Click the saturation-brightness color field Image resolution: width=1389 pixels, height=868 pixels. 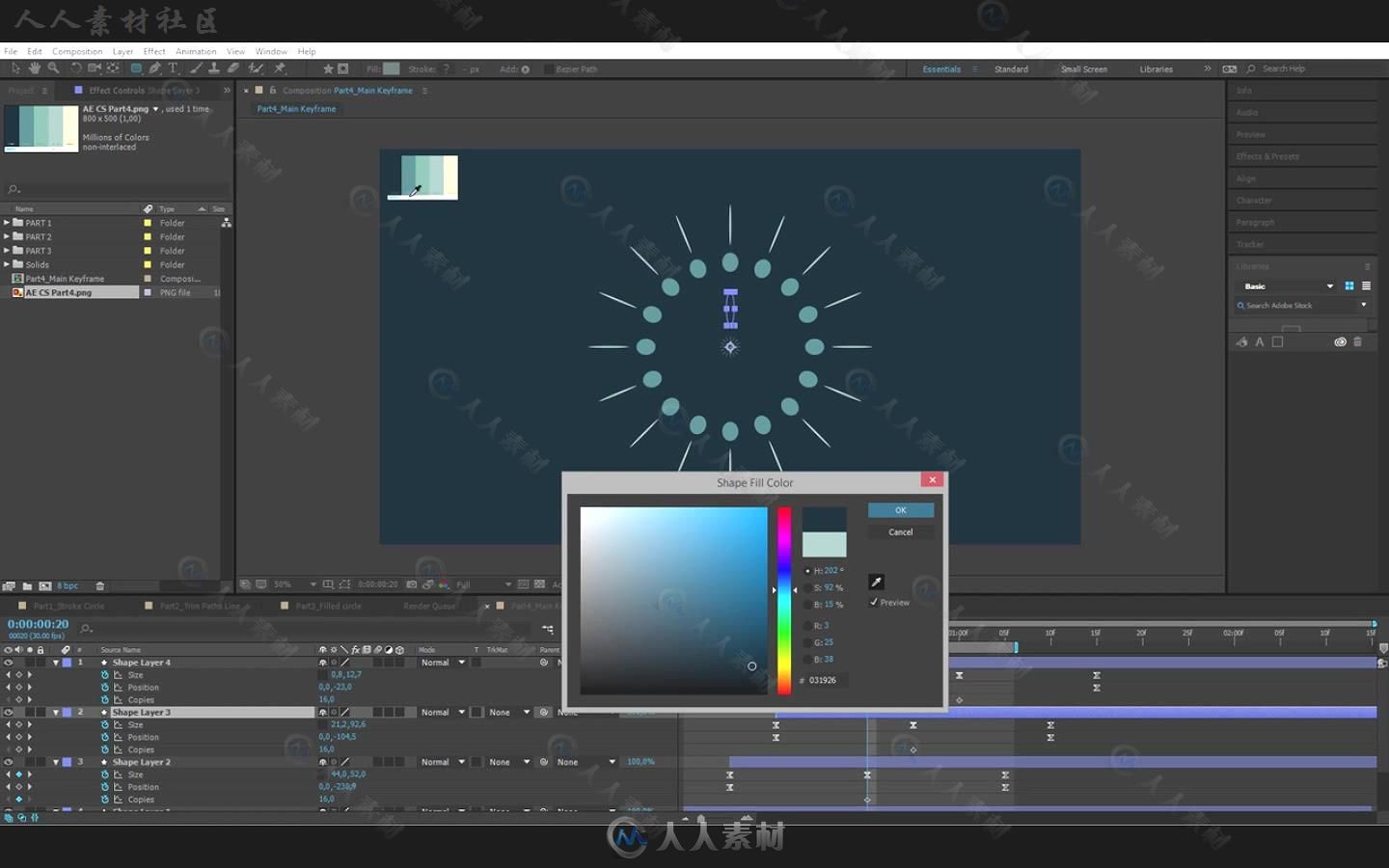[673, 600]
